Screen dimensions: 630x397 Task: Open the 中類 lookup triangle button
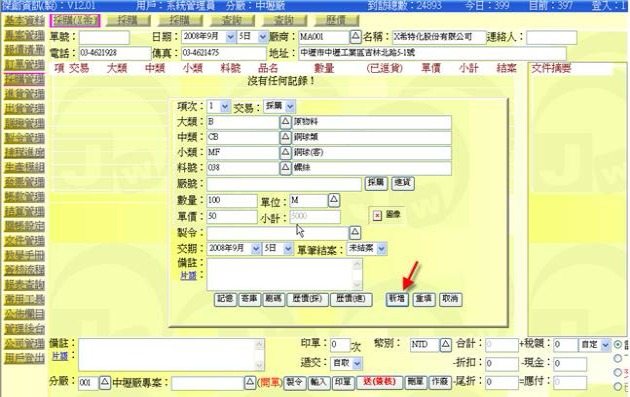pyautogui.click(x=285, y=137)
